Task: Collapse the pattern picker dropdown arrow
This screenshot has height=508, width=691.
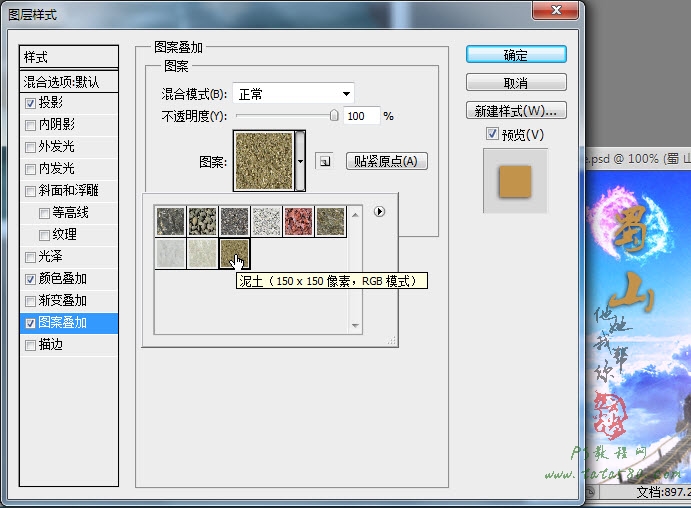Action: pos(300,161)
